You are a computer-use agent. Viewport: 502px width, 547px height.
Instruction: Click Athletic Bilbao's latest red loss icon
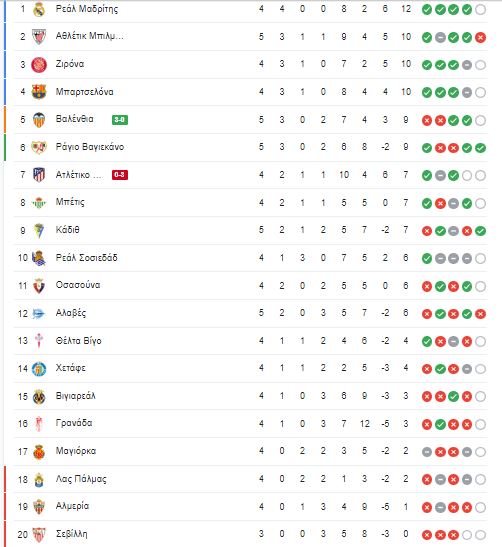coord(480,37)
